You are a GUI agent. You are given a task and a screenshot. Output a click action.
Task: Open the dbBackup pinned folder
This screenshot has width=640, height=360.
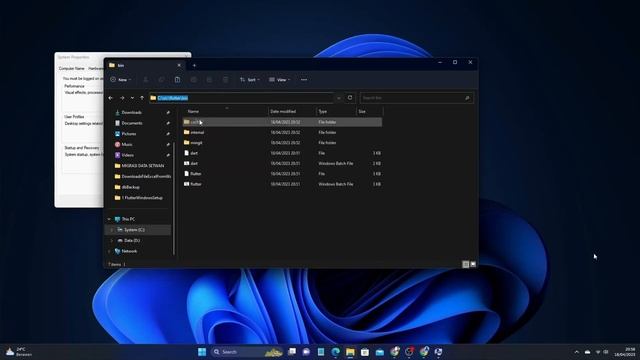(130, 187)
